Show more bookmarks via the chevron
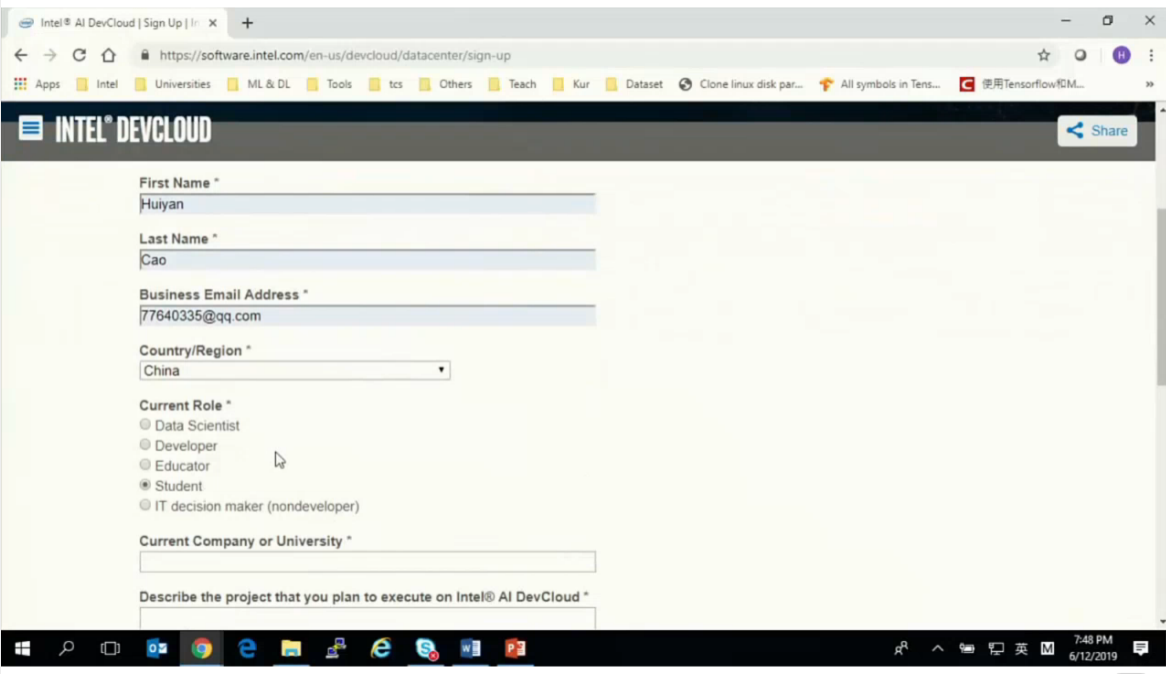 tap(1149, 84)
